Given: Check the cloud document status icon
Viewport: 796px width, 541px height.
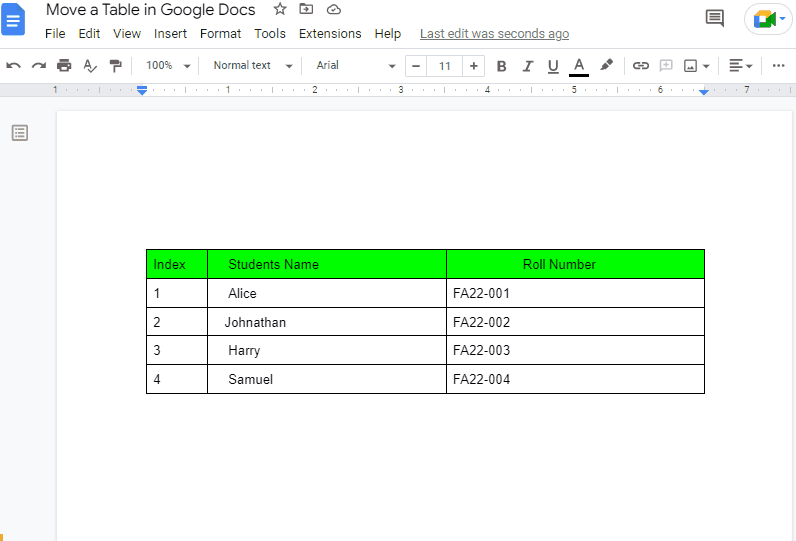Looking at the screenshot, I should point(334,9).
